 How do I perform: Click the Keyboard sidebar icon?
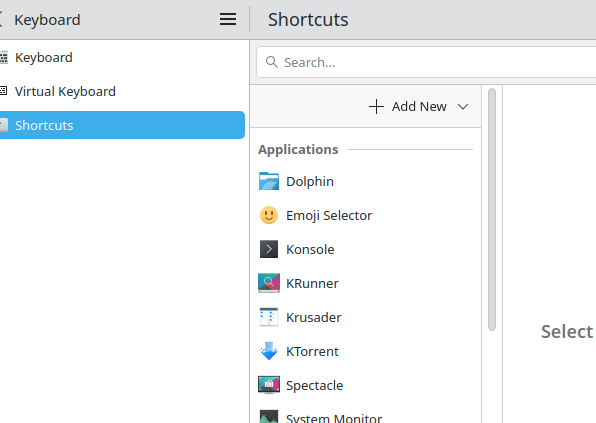click(x=3, y=57)
